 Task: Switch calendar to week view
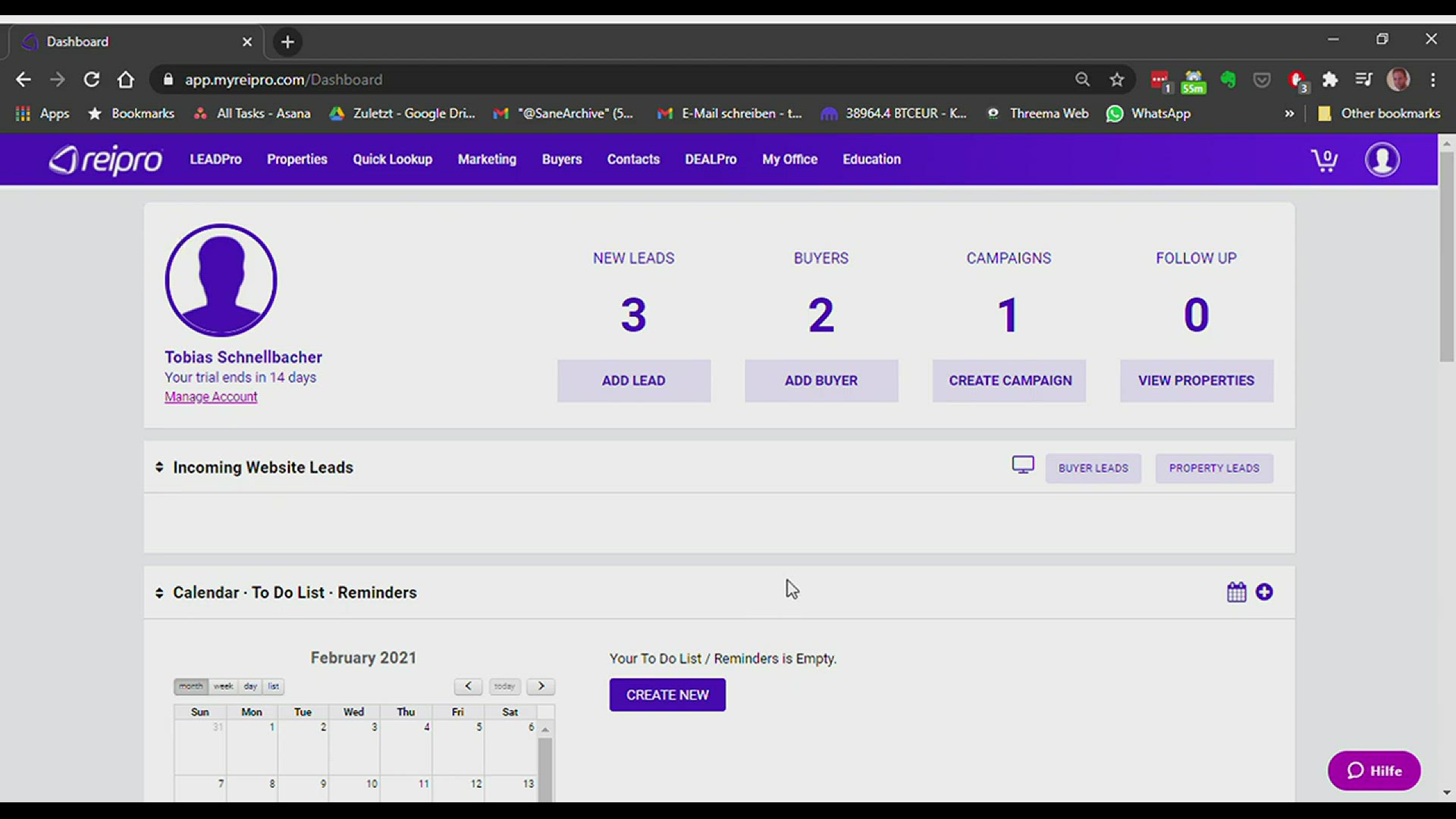[x=223, y=686]
